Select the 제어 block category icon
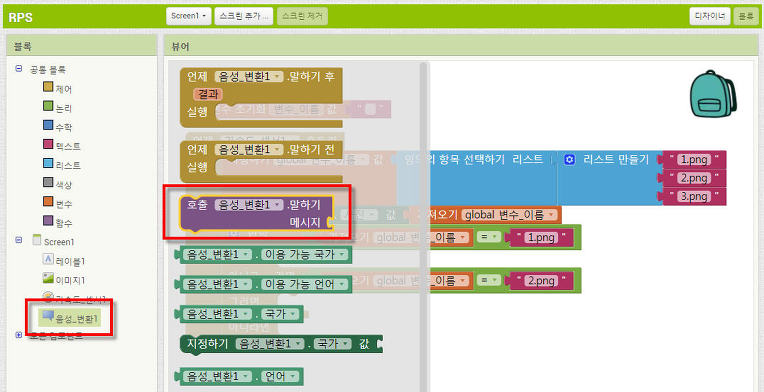Image resolution: width=764 pixels, height=392 pixels. (48, 87)
